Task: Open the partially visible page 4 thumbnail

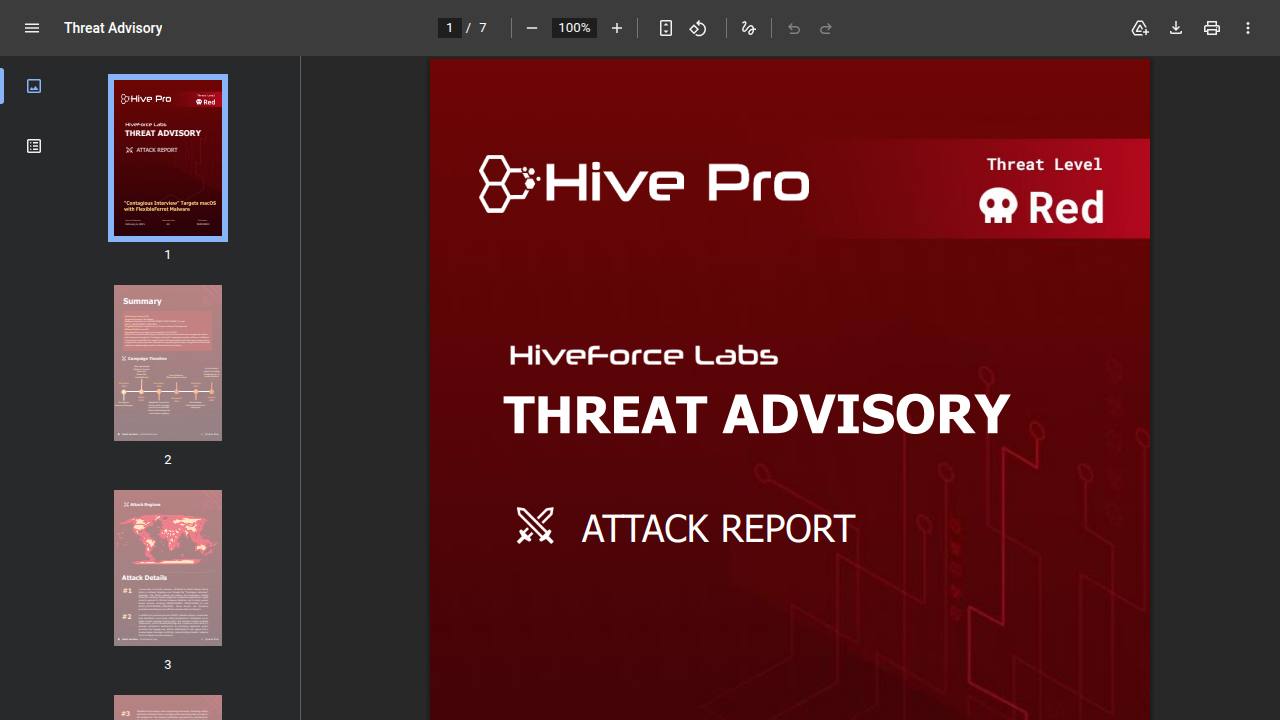Action: click(168, 707)
